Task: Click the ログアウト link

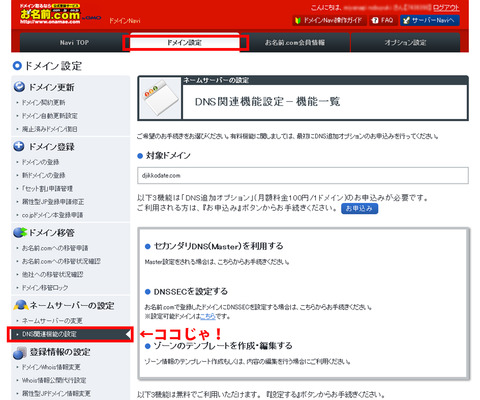Action: tap(446, 8)
